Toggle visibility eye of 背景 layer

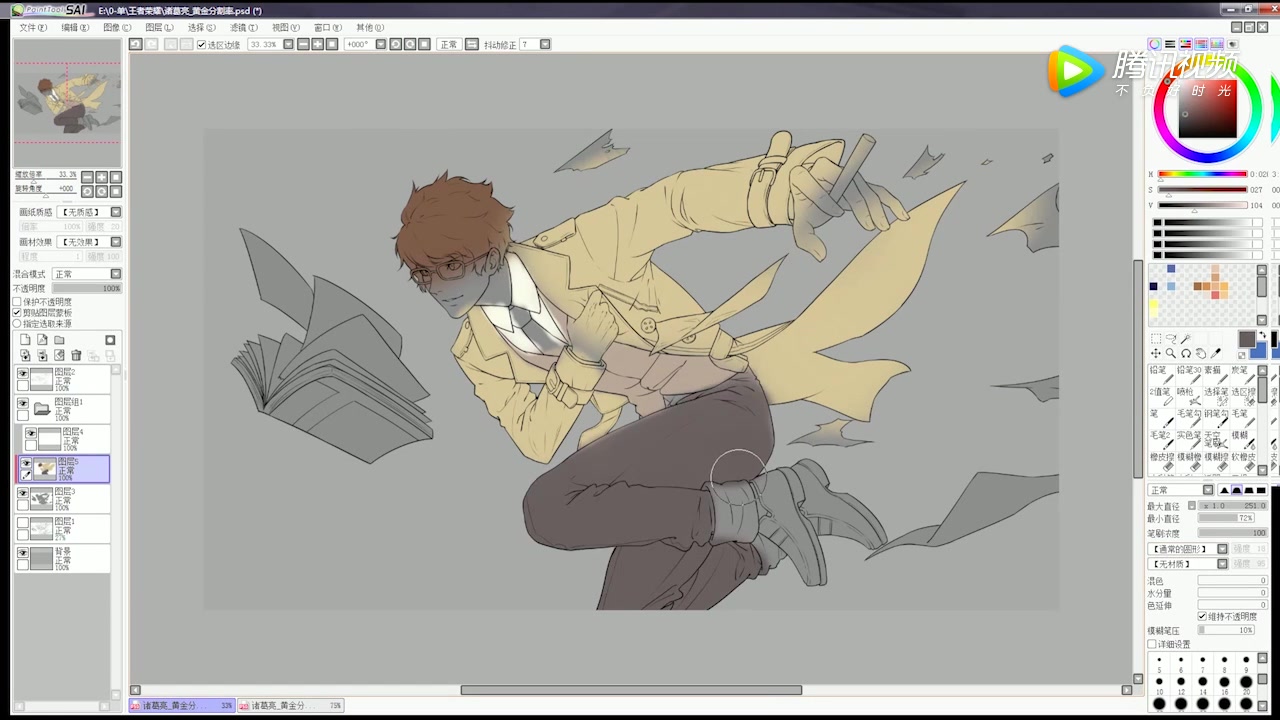click(x=23, y=552)
